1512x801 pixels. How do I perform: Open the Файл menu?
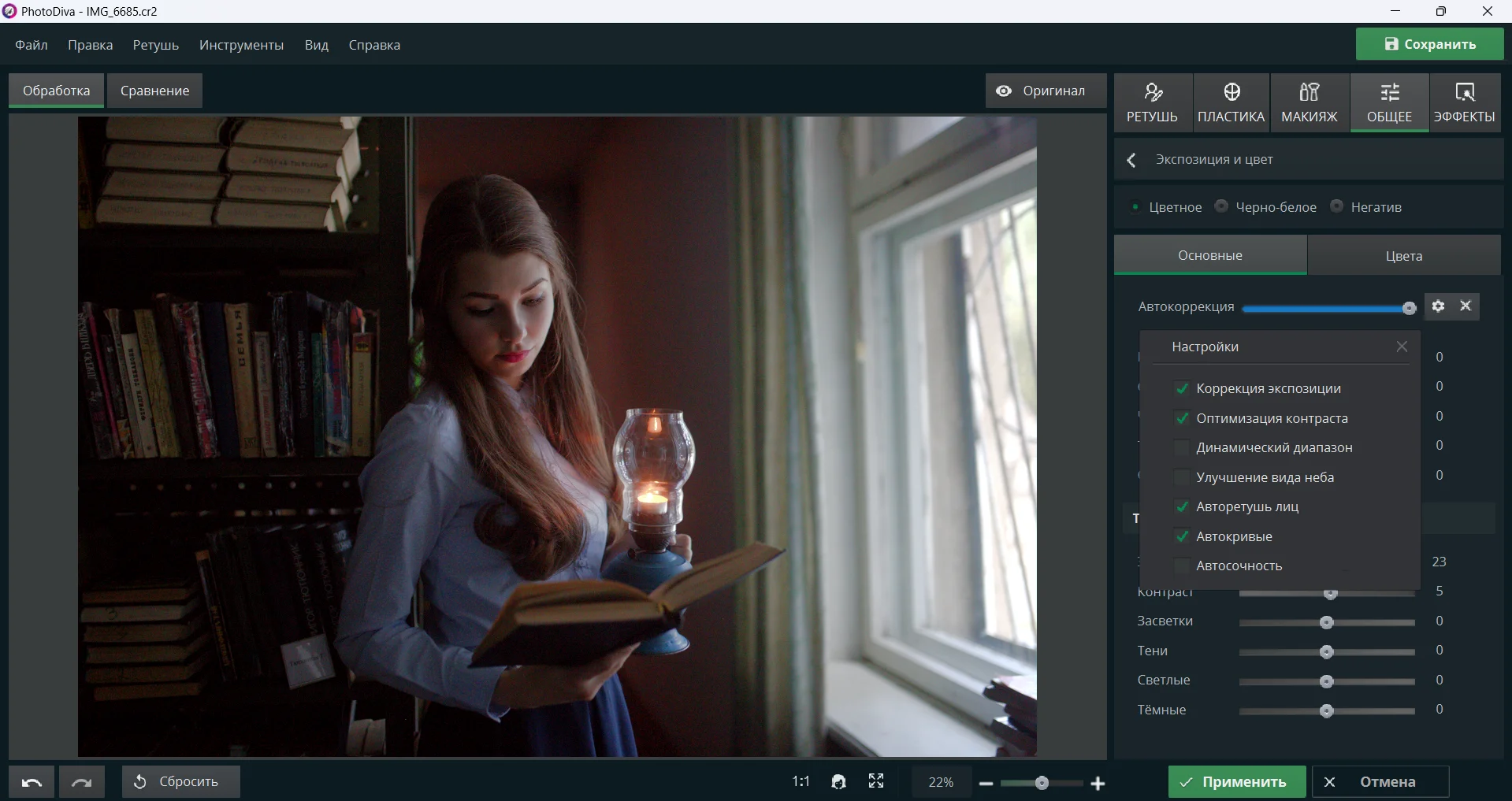[32, 45]
